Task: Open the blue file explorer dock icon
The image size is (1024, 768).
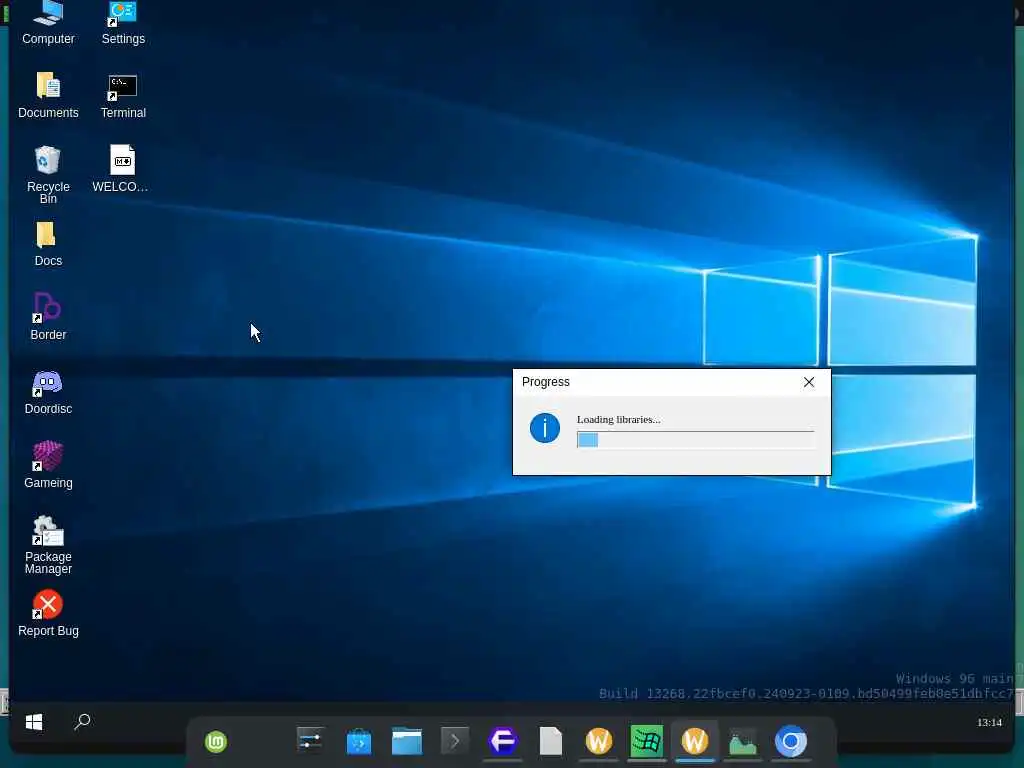Action: (407, 741)
